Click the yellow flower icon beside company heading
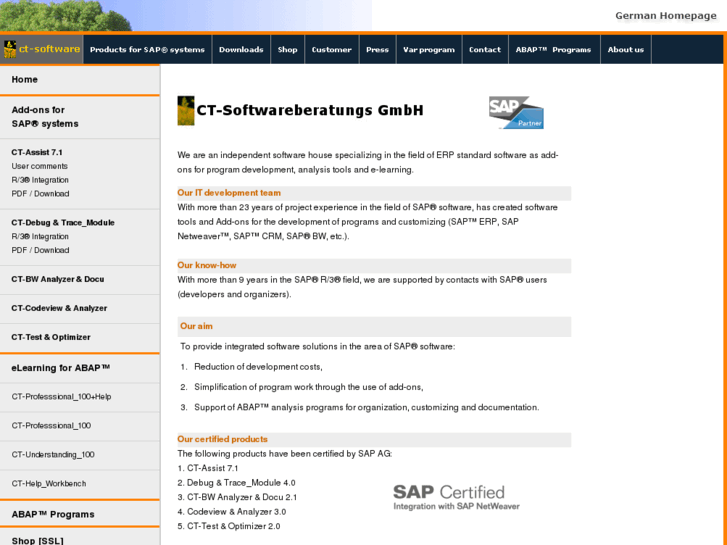 (x=185, y=110)
